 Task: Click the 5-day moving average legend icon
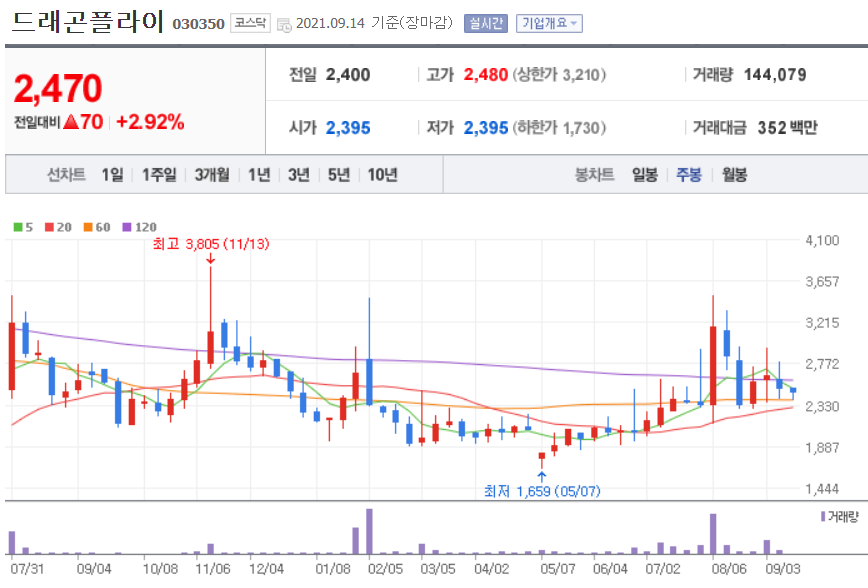click(17, 227)
